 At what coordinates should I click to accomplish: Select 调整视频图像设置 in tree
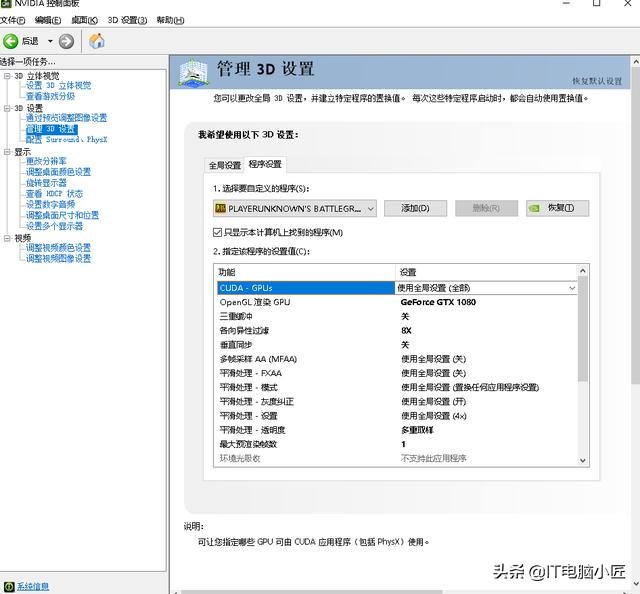click(x=58, y=258)
